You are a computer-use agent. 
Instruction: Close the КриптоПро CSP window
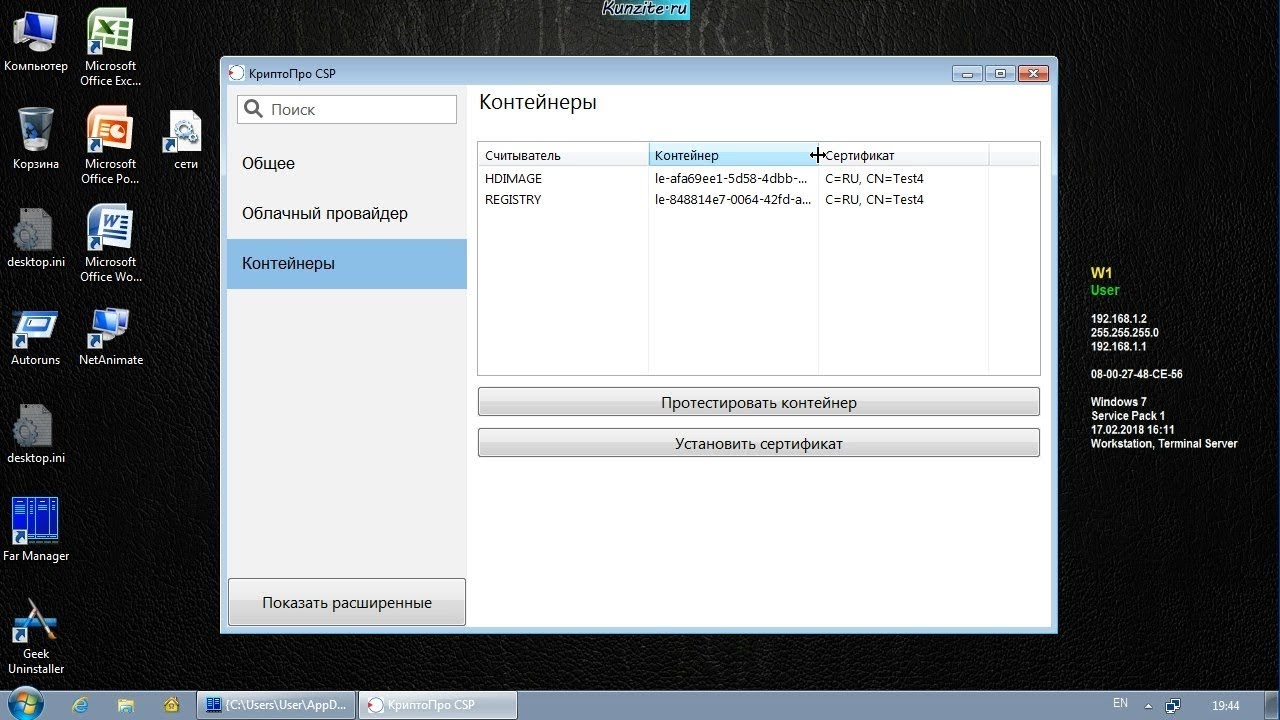(x=1033, y=73)
